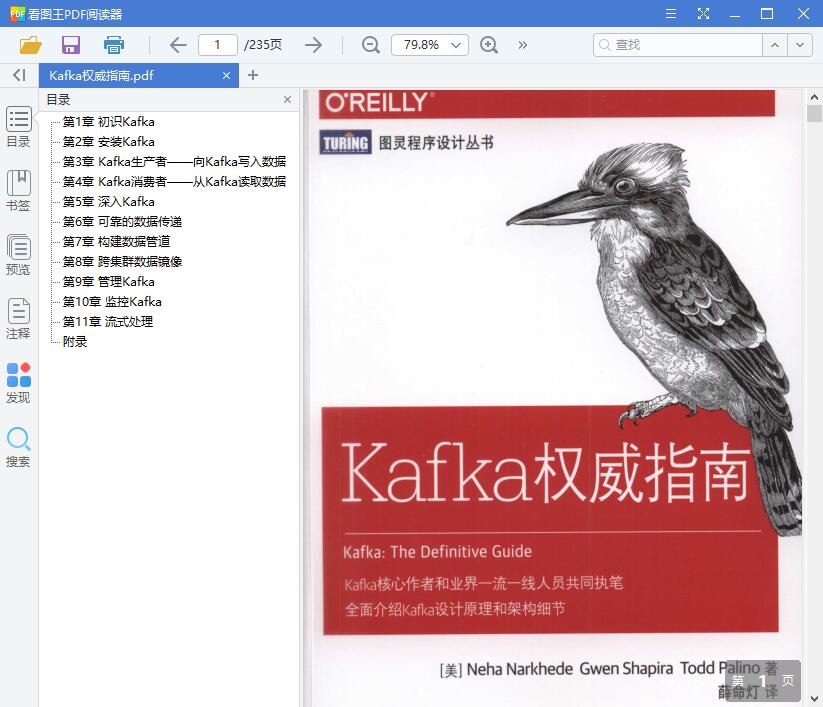This screenshot has height=707, width=823.
Task: Open the 书签 bookmarks panel
Action: pyautogui.click(x=18, y=191)
